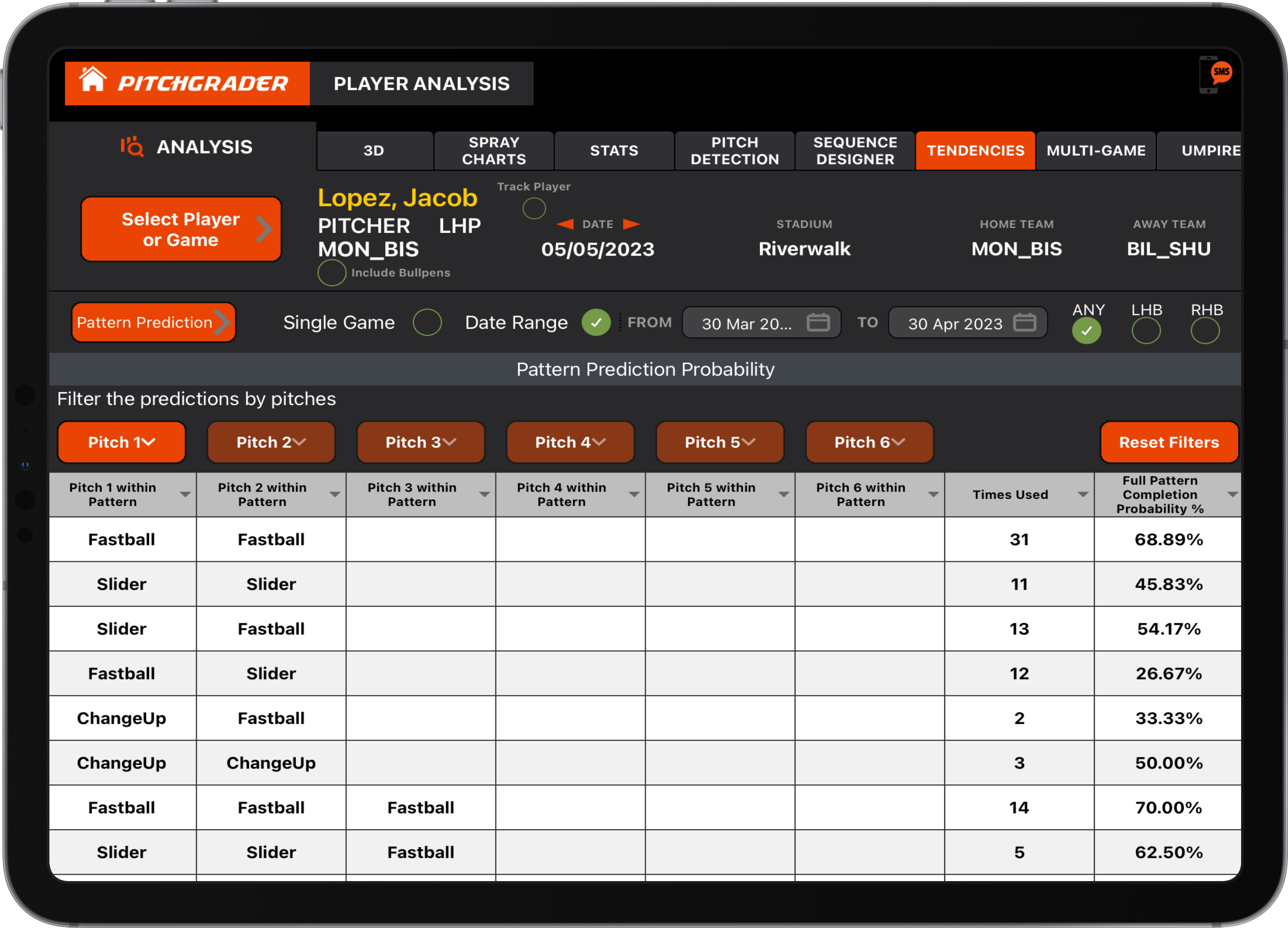
Task: Enable the Include Bullpens option
Action: [332, 272]
